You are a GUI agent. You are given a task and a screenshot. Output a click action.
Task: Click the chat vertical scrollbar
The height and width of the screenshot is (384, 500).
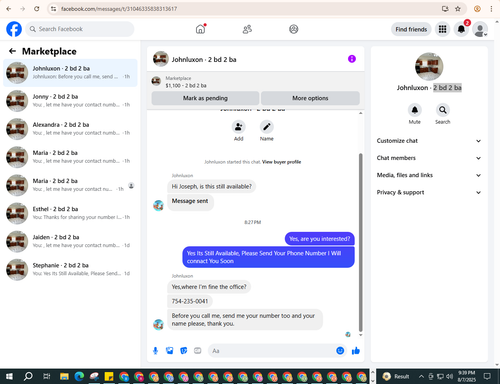tap(360, 242)
